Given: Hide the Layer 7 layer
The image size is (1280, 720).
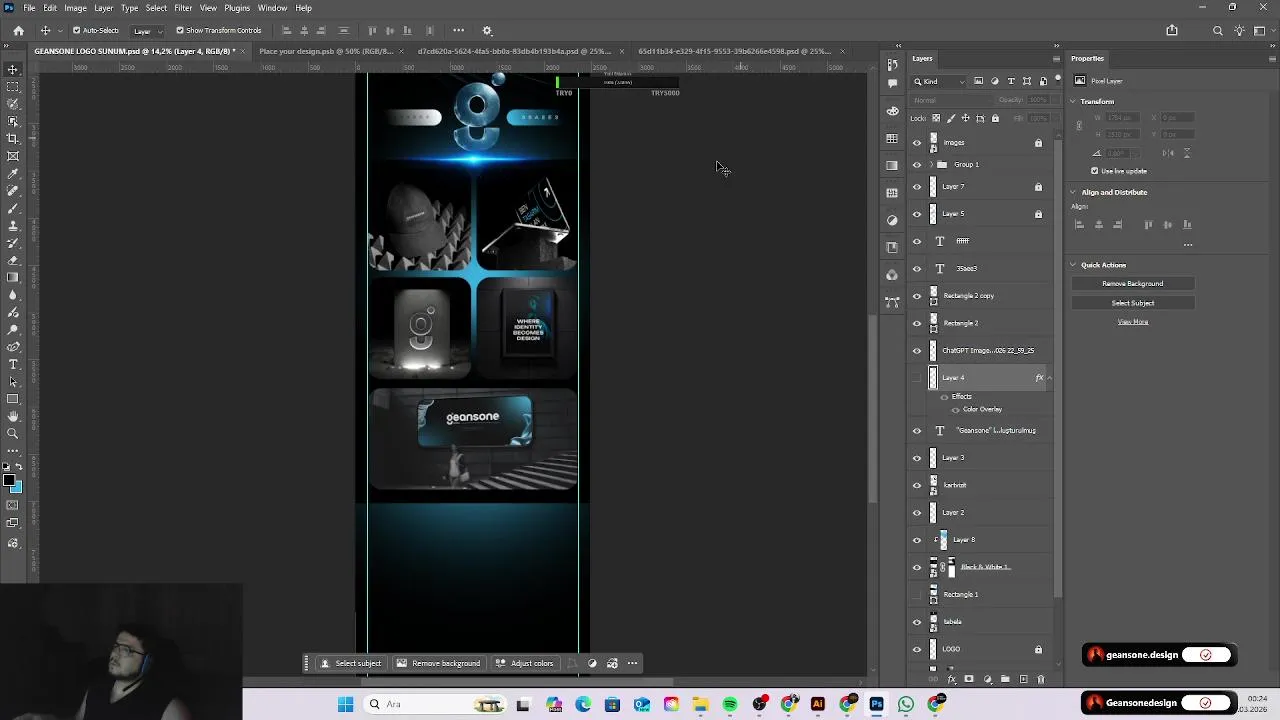Looking at the screenshot, I should 917,187.
